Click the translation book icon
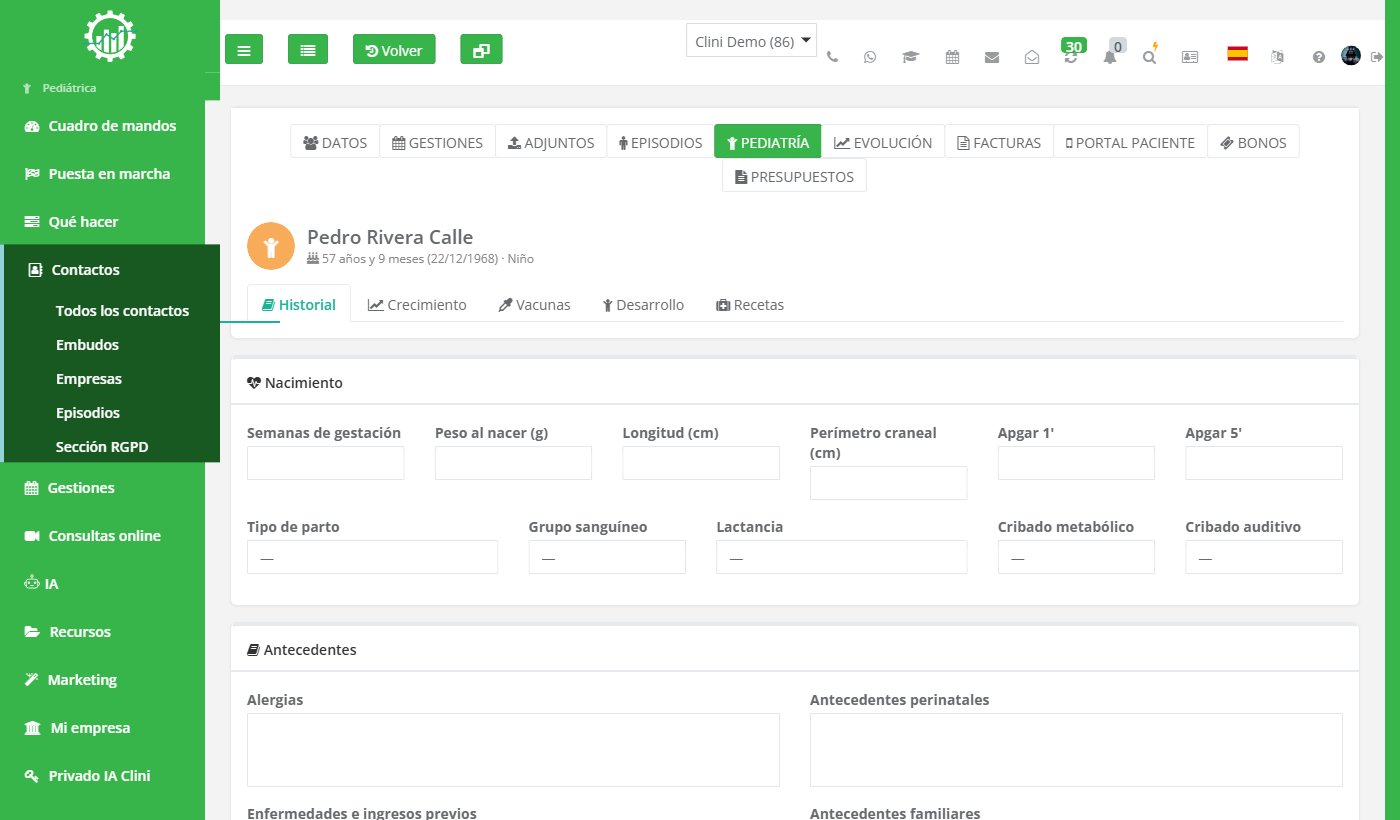 [x=1277, y=57]
